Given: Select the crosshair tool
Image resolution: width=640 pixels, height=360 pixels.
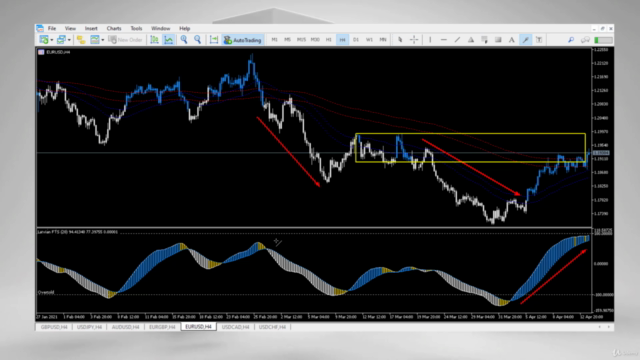Looking at the screenshot, I should coord(414,40).
